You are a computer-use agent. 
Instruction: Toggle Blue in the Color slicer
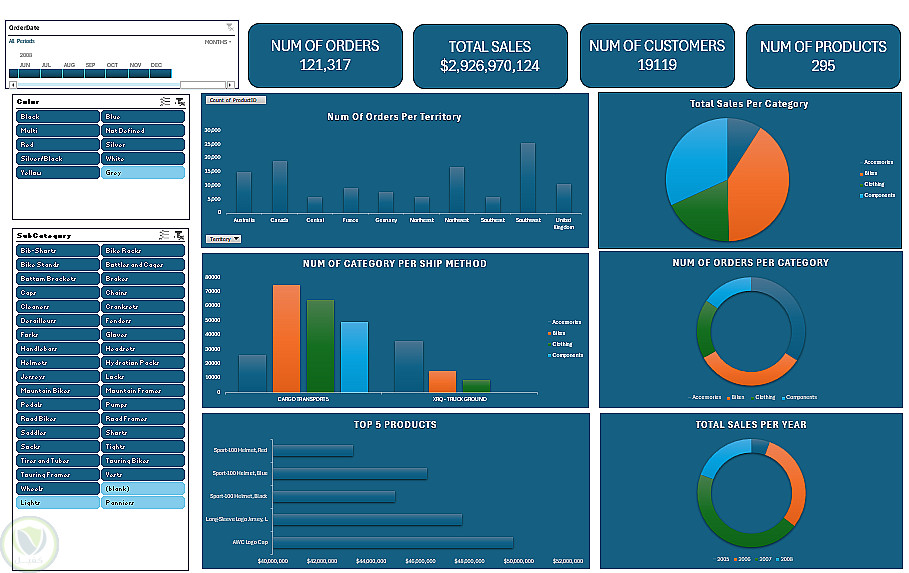pos(143,117)
